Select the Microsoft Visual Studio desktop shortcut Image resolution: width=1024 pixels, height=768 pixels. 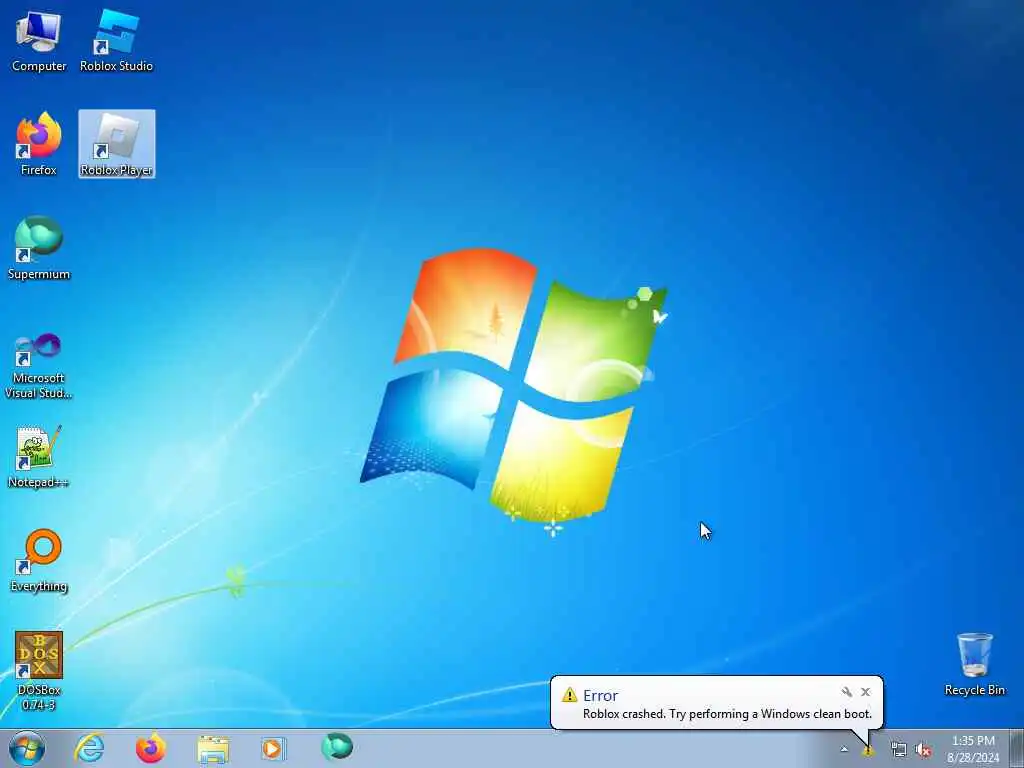click(x=39, y=366)
